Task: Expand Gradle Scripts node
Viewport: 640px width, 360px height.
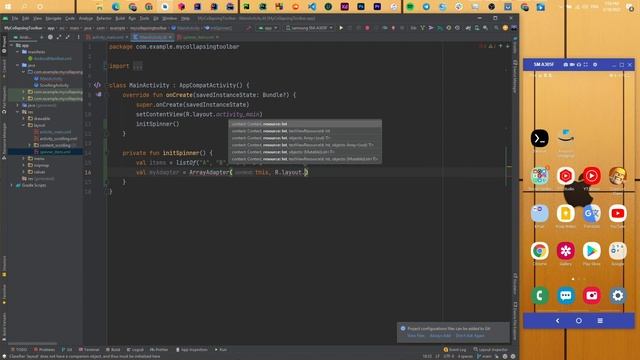Action: (11, 185)
